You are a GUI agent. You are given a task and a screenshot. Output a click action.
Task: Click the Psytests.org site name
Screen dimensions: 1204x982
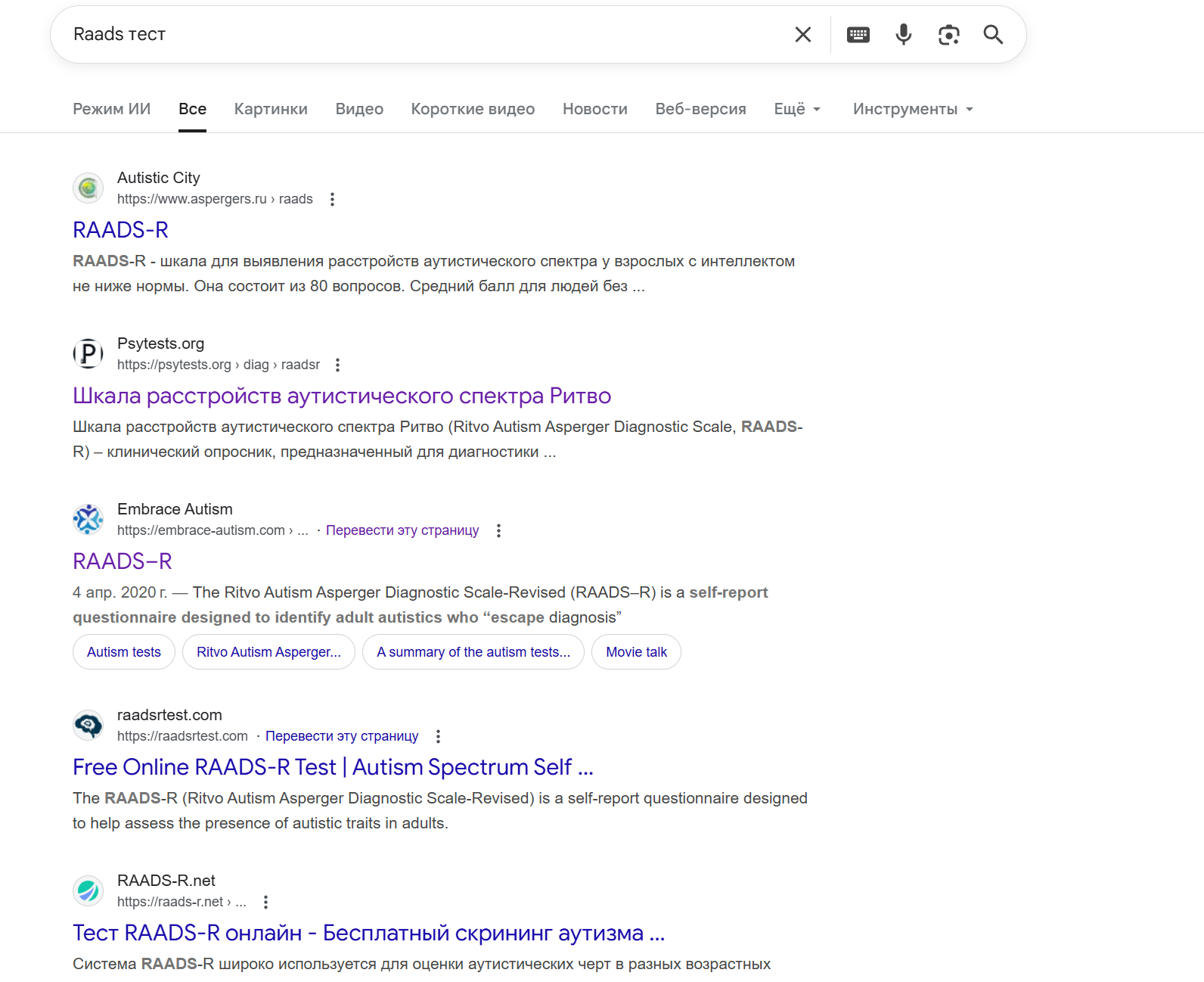point(160,343)
